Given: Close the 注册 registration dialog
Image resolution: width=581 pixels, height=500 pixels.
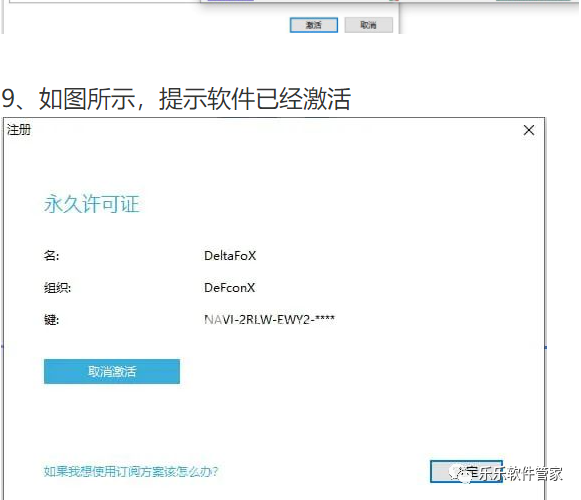Looking at the screenshot, I should pyautogui.click(x=529, y=130).
